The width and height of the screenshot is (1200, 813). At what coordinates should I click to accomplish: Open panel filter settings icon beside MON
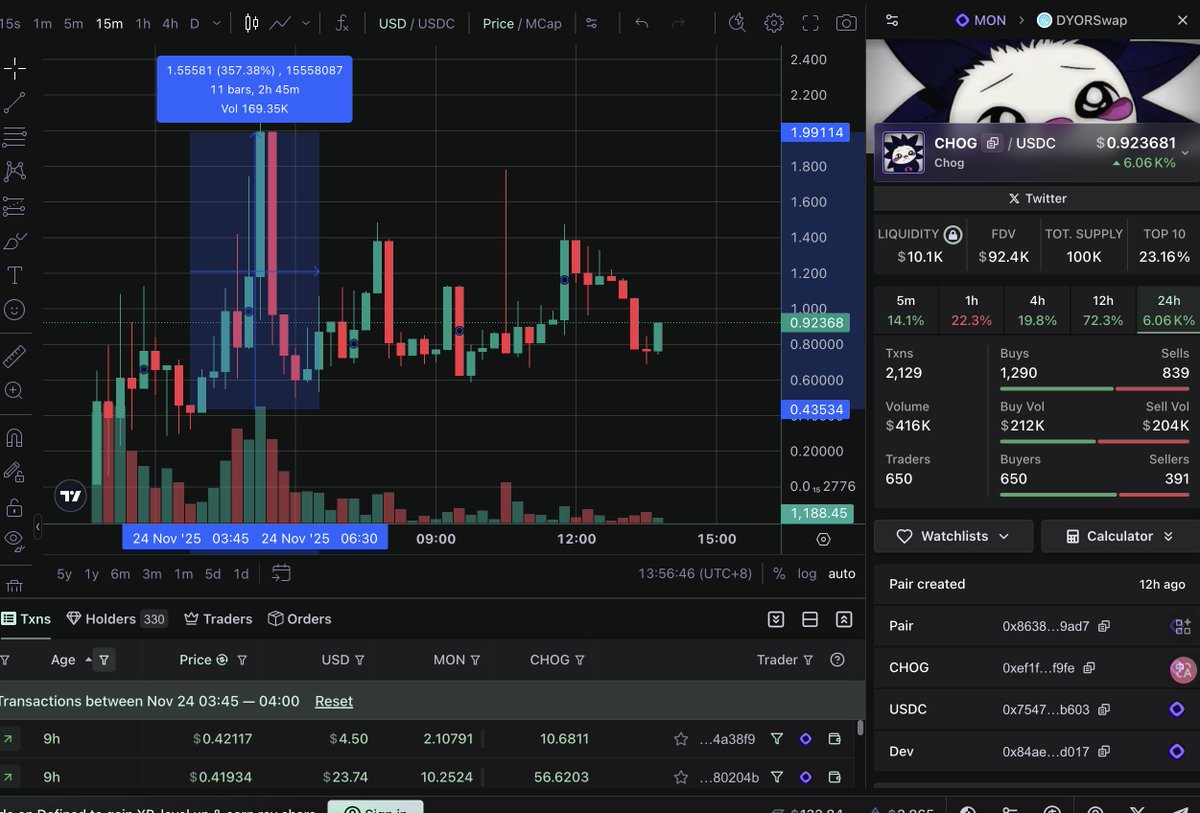[x=892, y=19]
